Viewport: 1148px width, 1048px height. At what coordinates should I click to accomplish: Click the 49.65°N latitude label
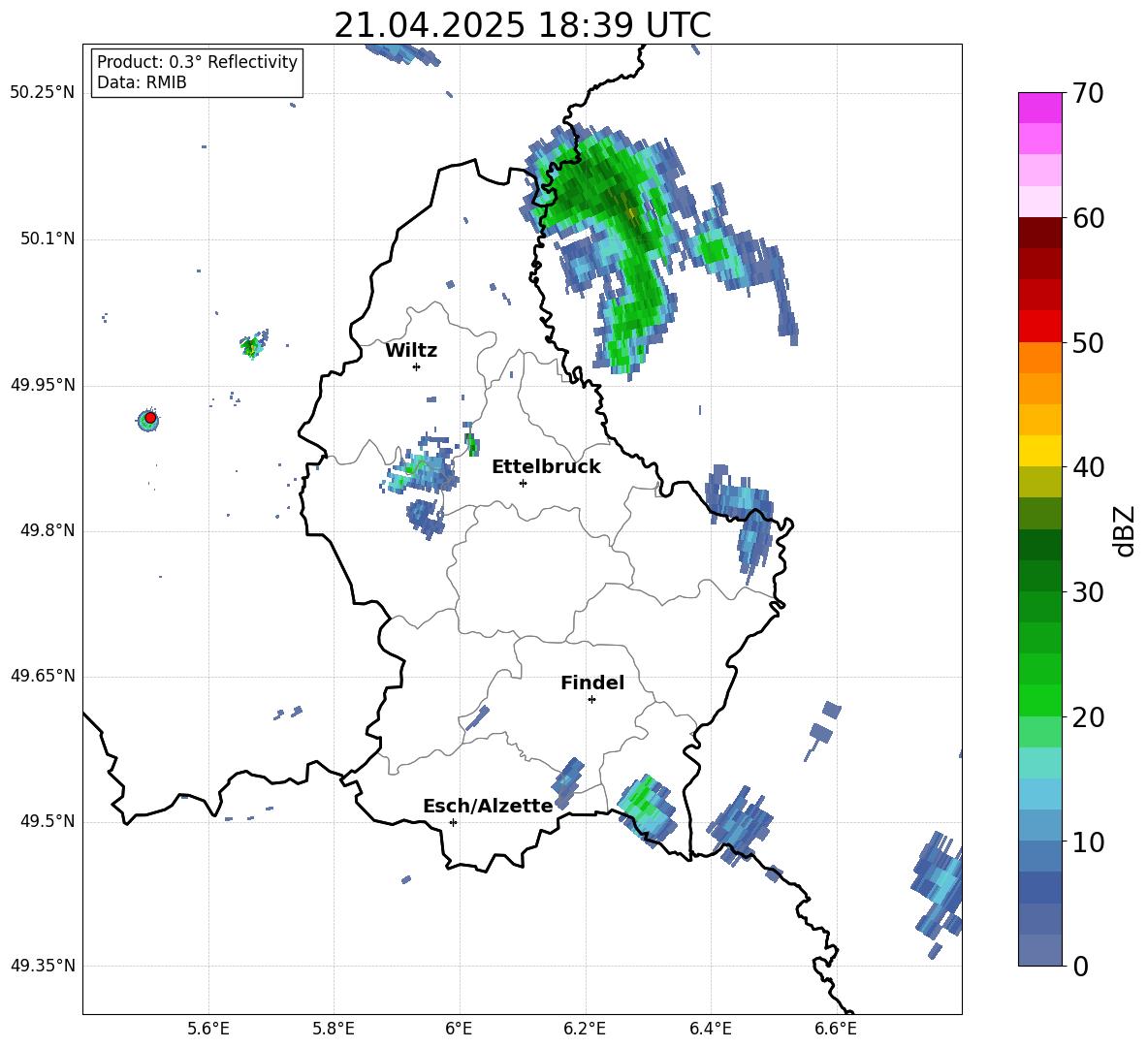(43, 676)
